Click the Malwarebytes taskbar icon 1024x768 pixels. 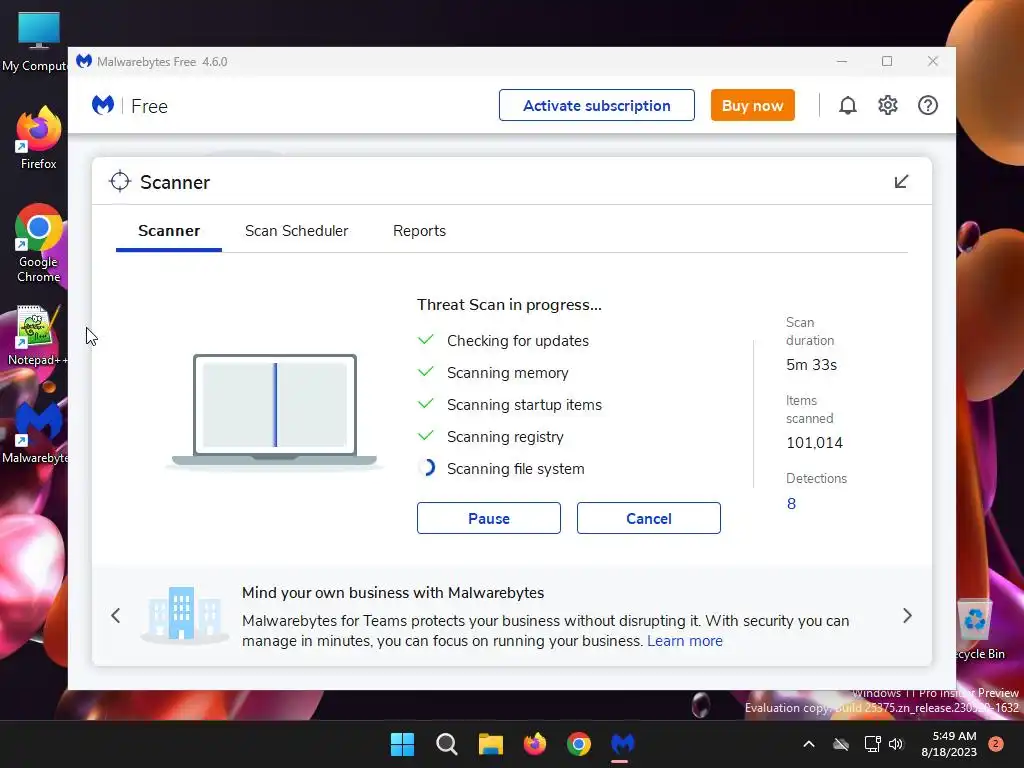point(622,744)
